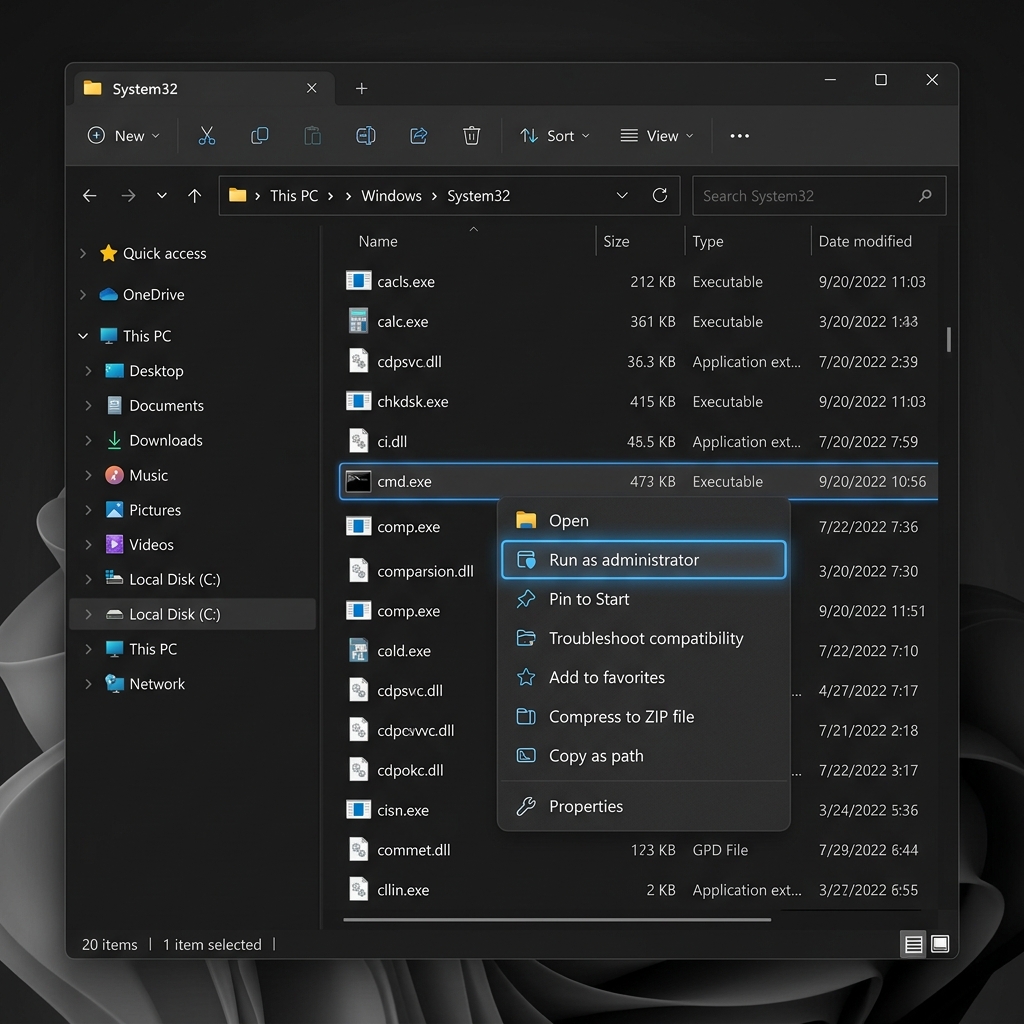Select Documents in the sidebar
1024x1024 pixels.
(167, 406)
